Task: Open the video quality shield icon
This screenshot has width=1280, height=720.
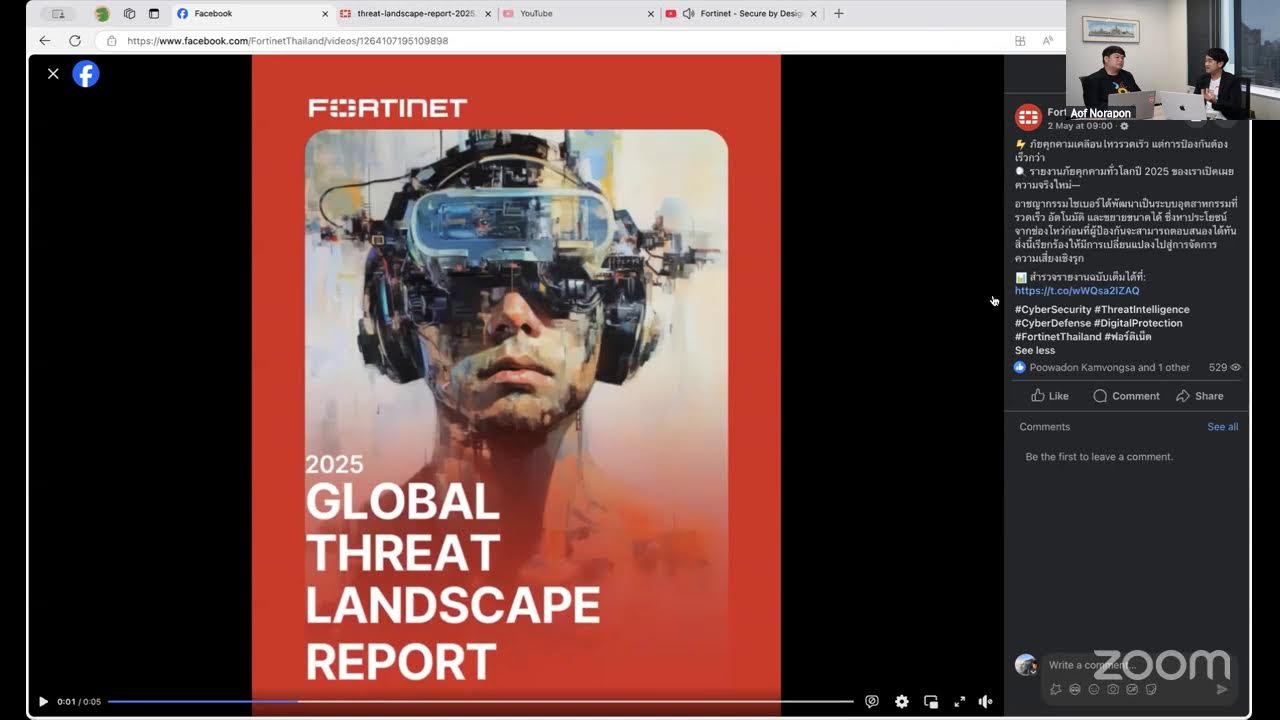Action: [872, 702]
